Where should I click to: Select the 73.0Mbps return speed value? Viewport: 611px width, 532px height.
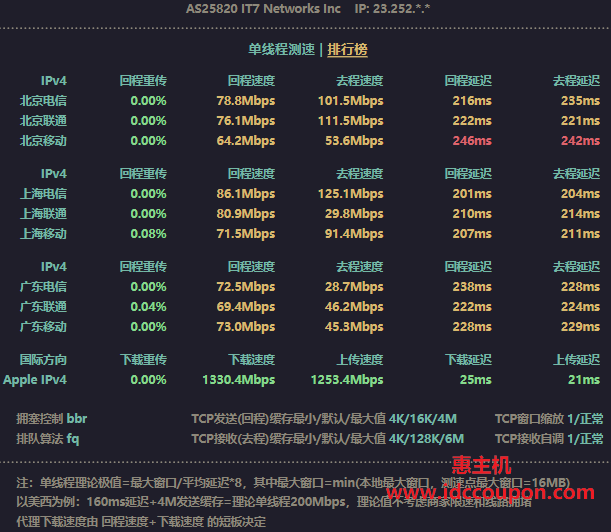click(246, 327)
